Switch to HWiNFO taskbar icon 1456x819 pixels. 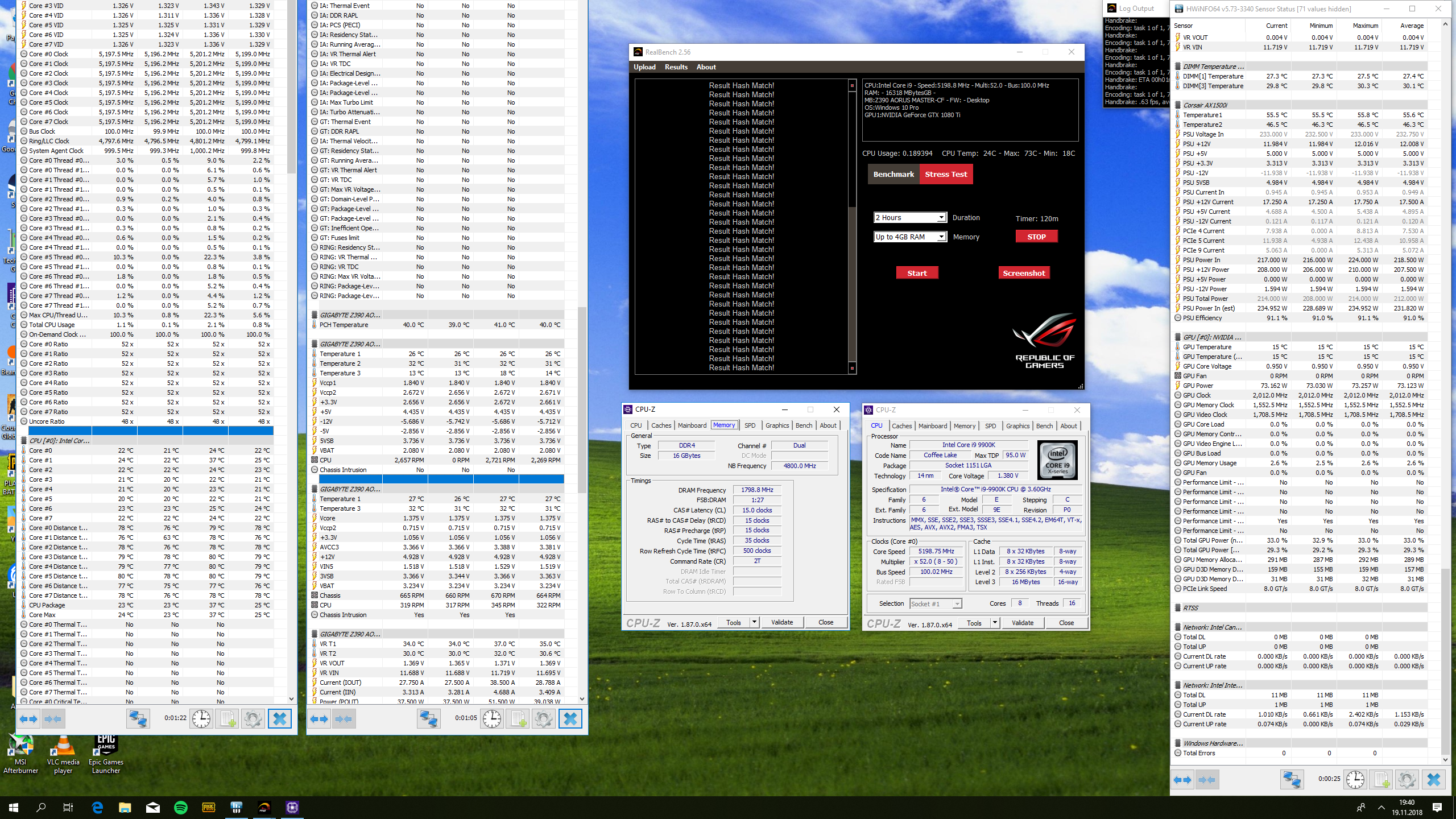(x=237, y=807)
